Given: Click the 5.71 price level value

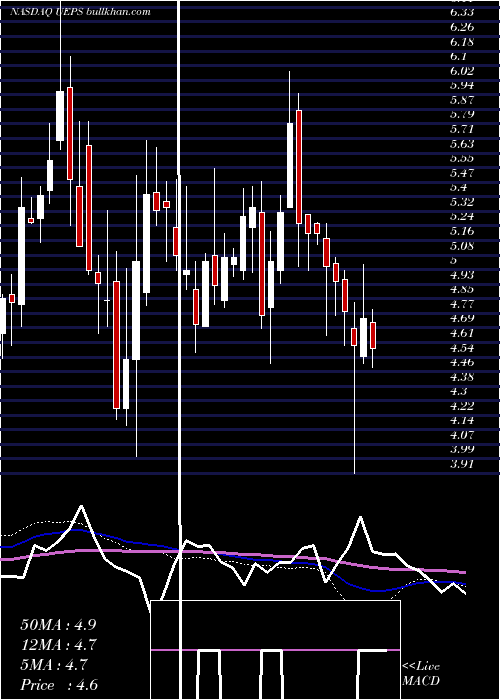Looking at the screenshot, I should click(462, 129).
